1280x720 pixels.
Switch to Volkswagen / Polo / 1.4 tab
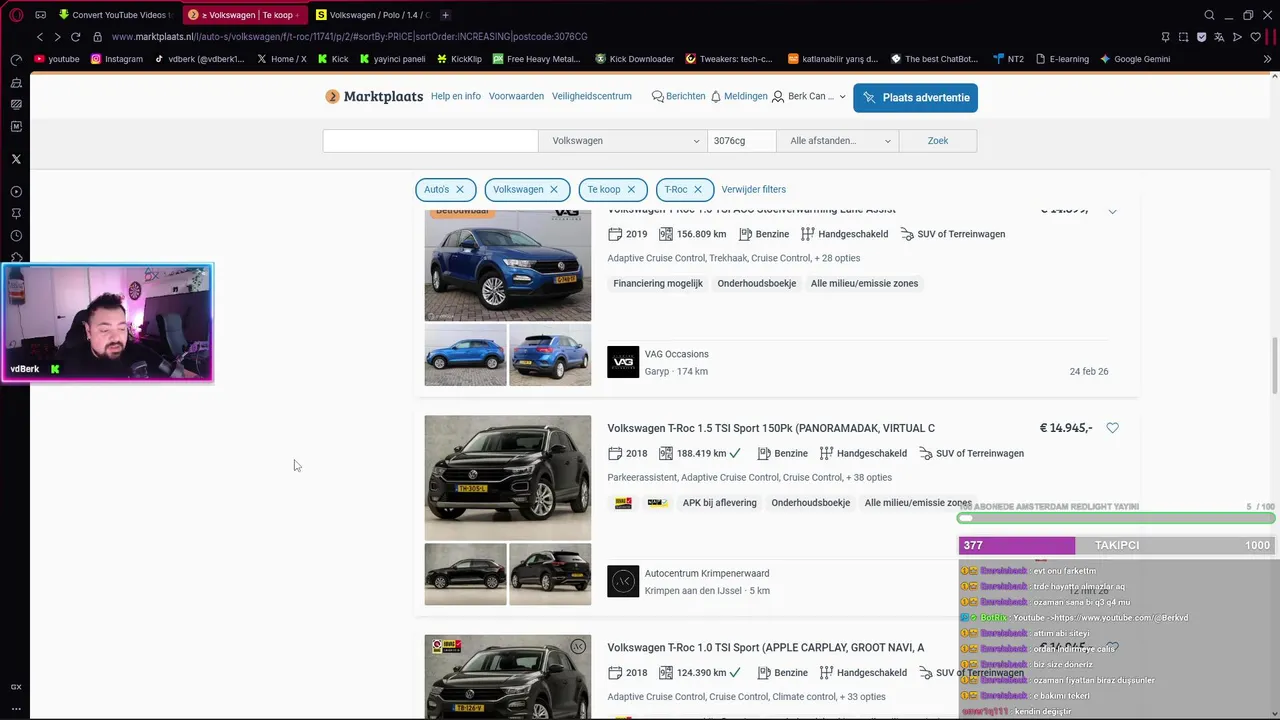pyautogui.click(x=373, y=15)
